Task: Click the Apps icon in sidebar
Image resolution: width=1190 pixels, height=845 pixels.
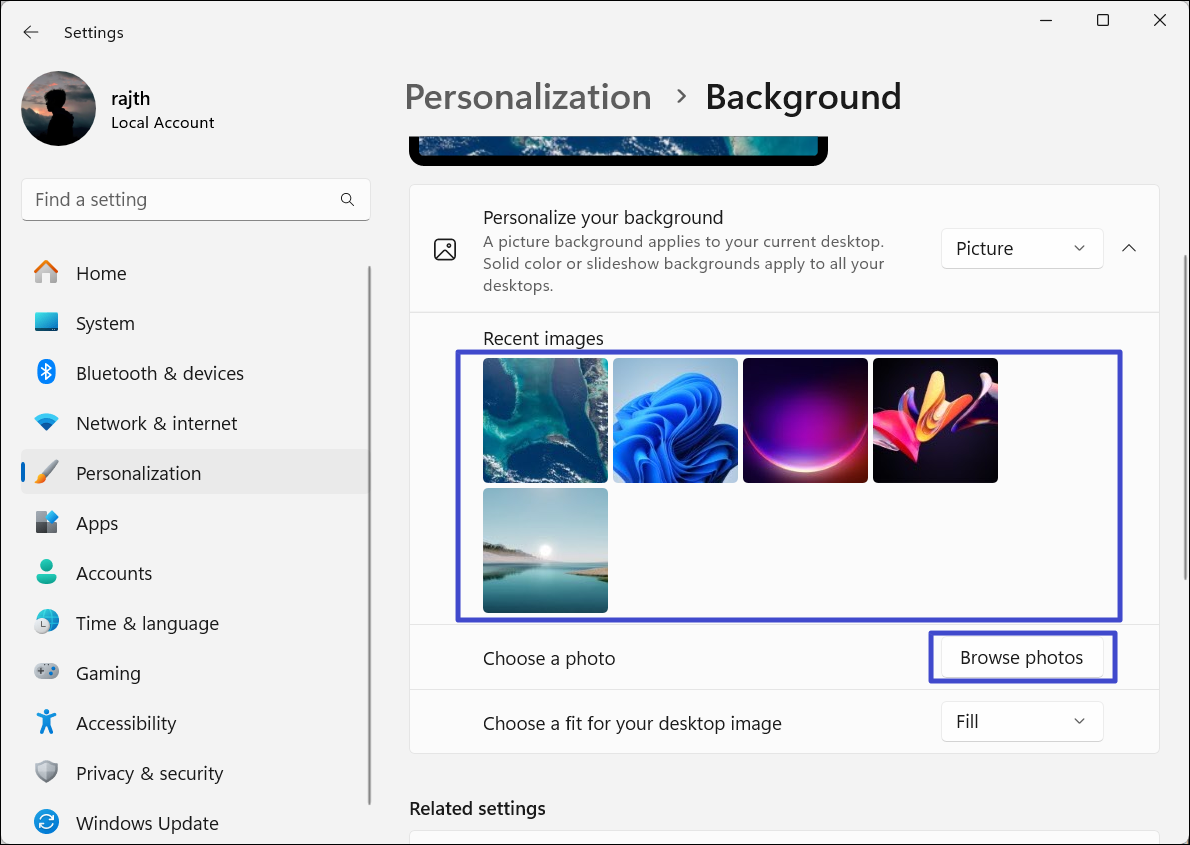Action: (x=46, y=523)
